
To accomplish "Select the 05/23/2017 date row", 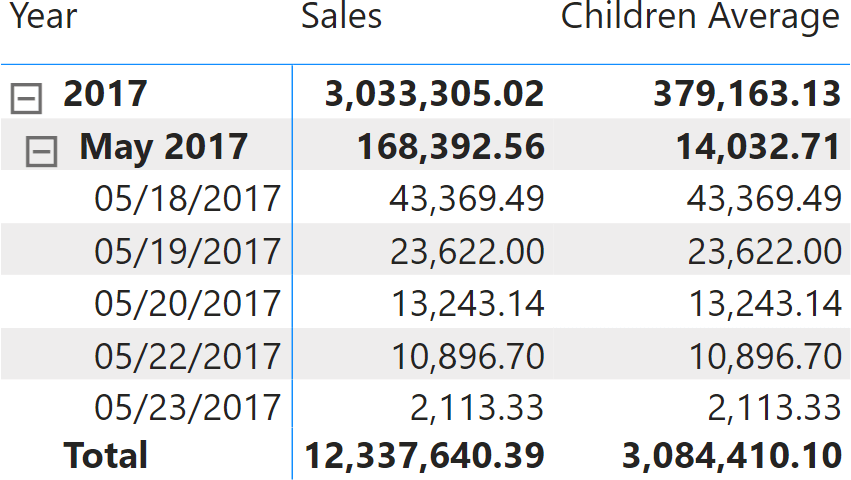I will tap(187, 407).
